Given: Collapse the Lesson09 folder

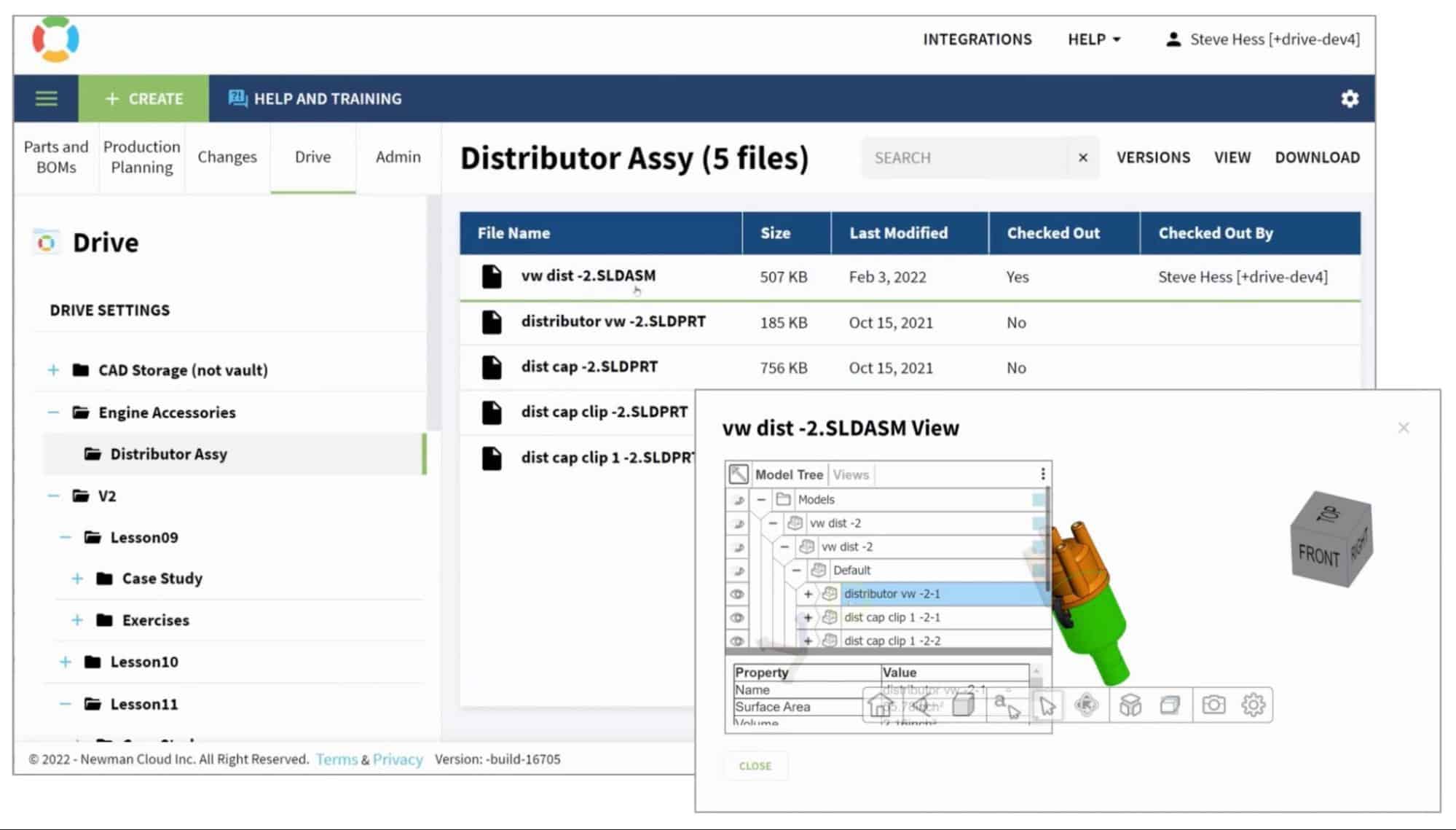Looking at the screenshot, I should pos(65,538).
